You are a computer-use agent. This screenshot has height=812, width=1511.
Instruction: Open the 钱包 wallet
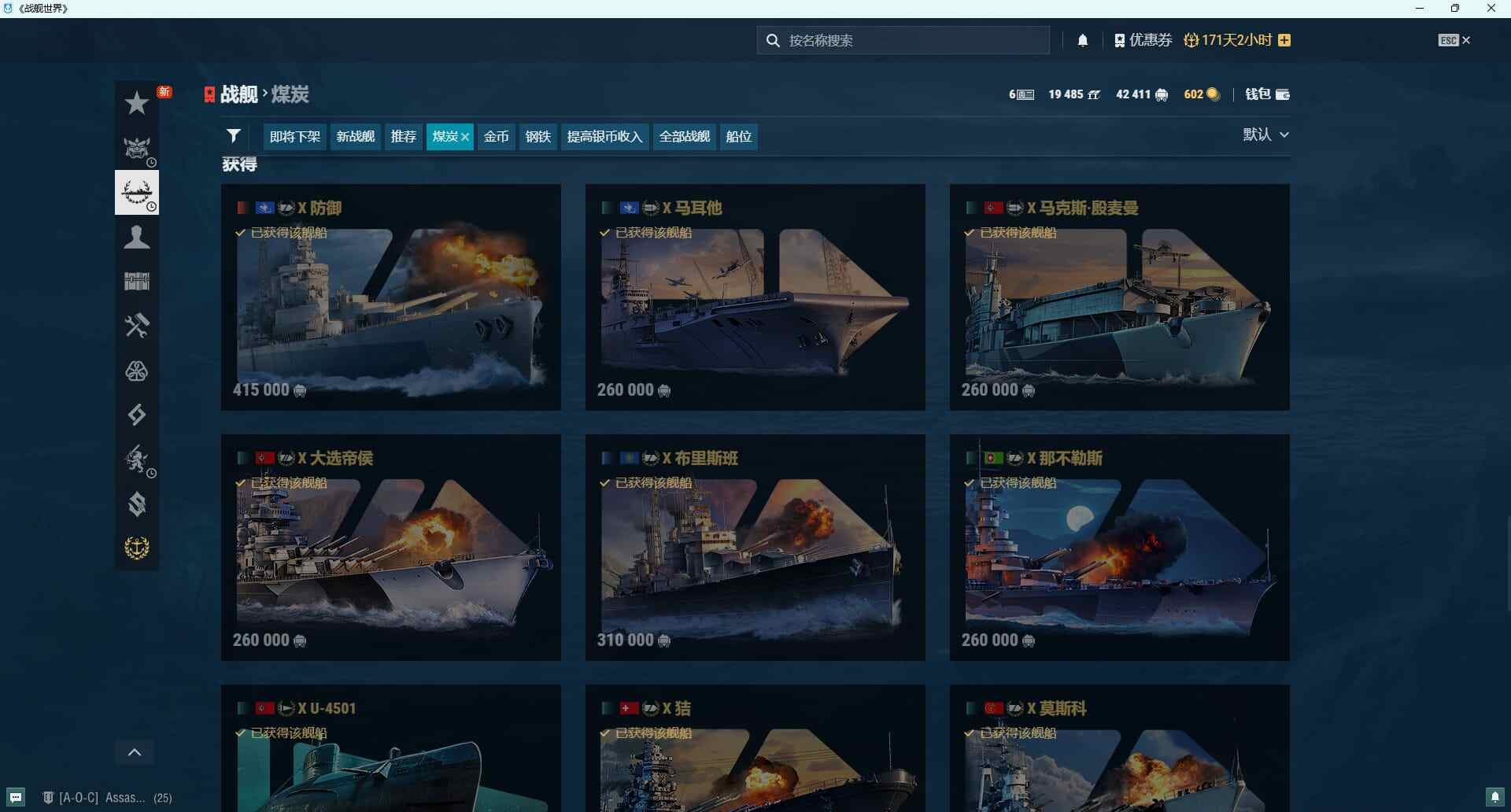pyautogui.click(x=1267, y=94)
